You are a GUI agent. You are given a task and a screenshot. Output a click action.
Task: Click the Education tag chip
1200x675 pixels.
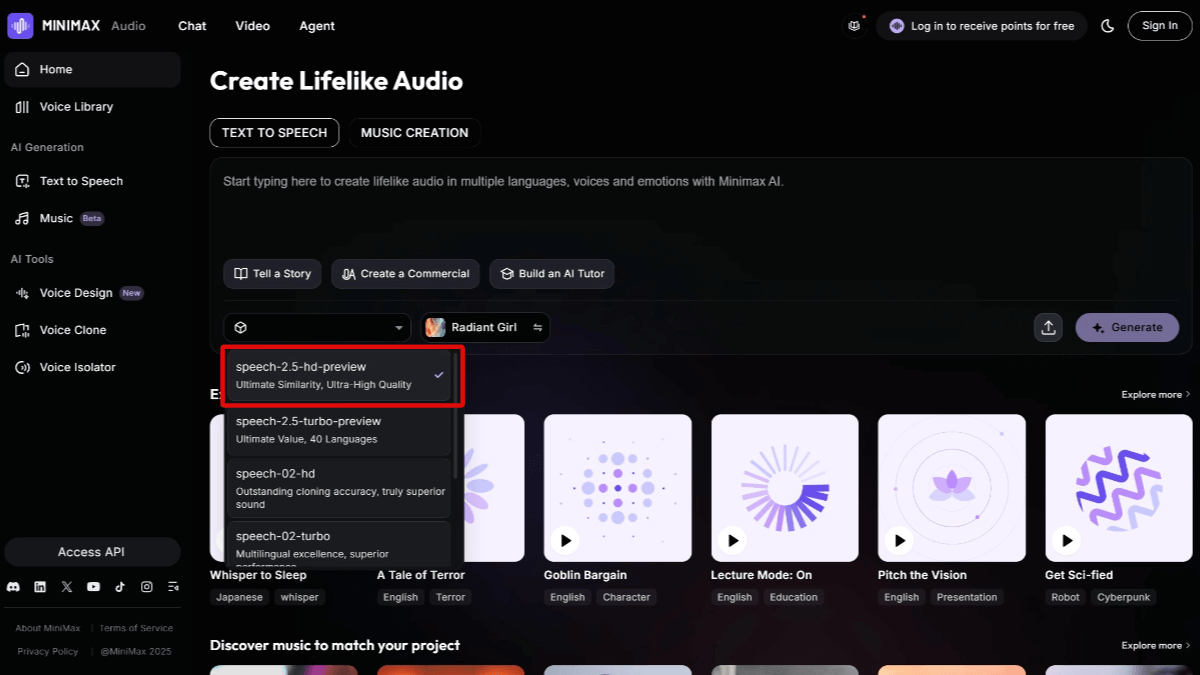click(x=794, y=597)
